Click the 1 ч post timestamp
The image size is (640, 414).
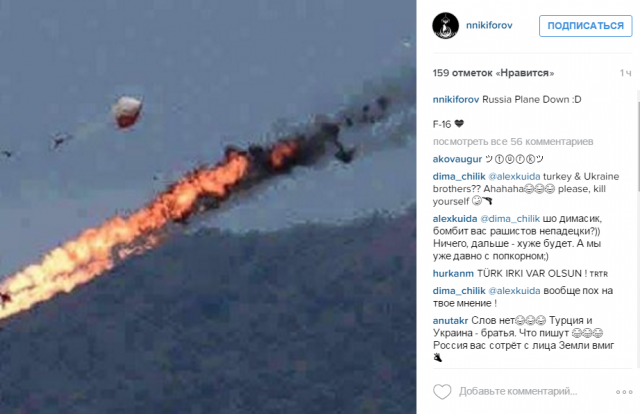pyautogui.click(x=626, y=73)
